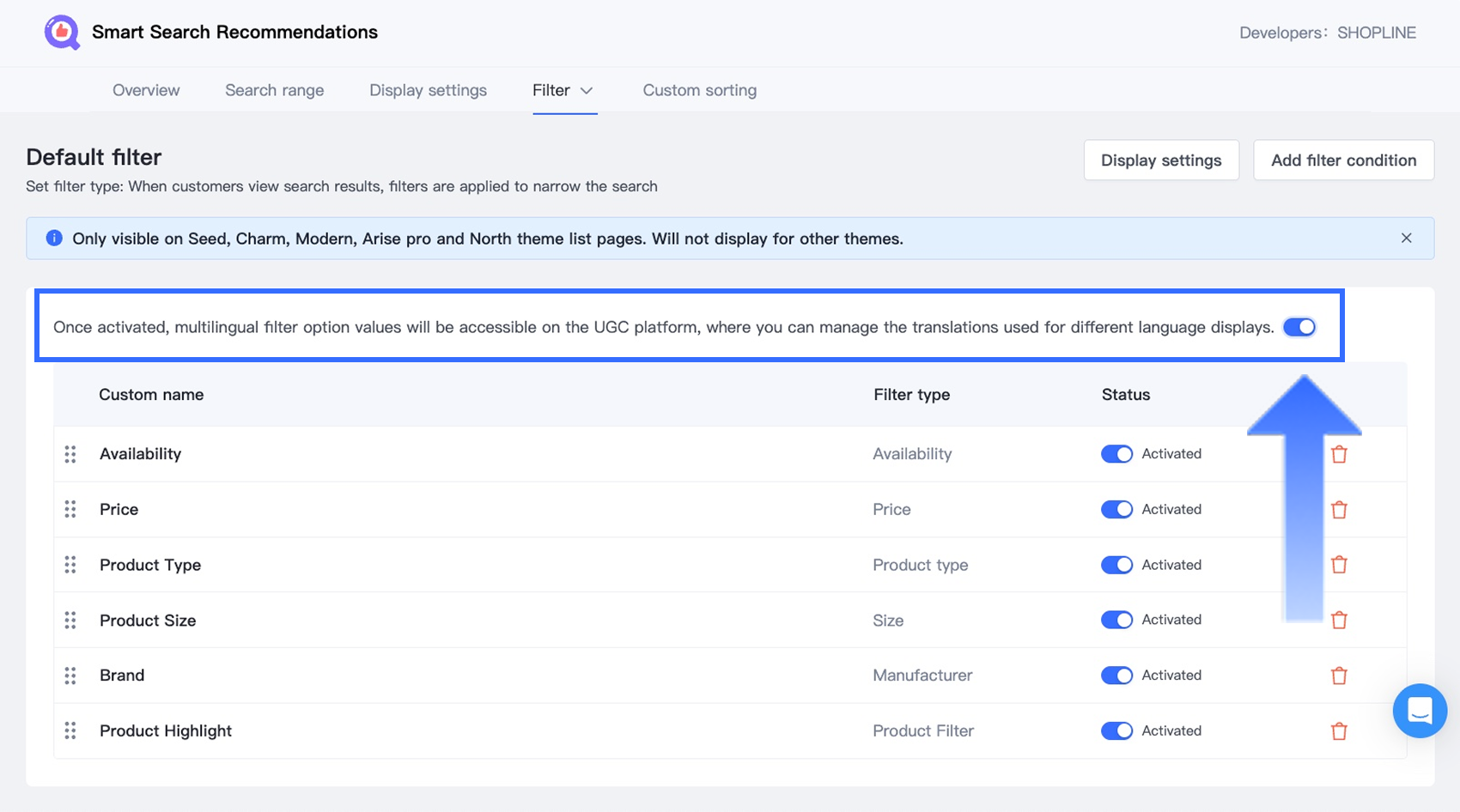Click the Smart Search Recommendations app logo
Image resolution: width=1460 pixels, height=812 pixels.
62,33
